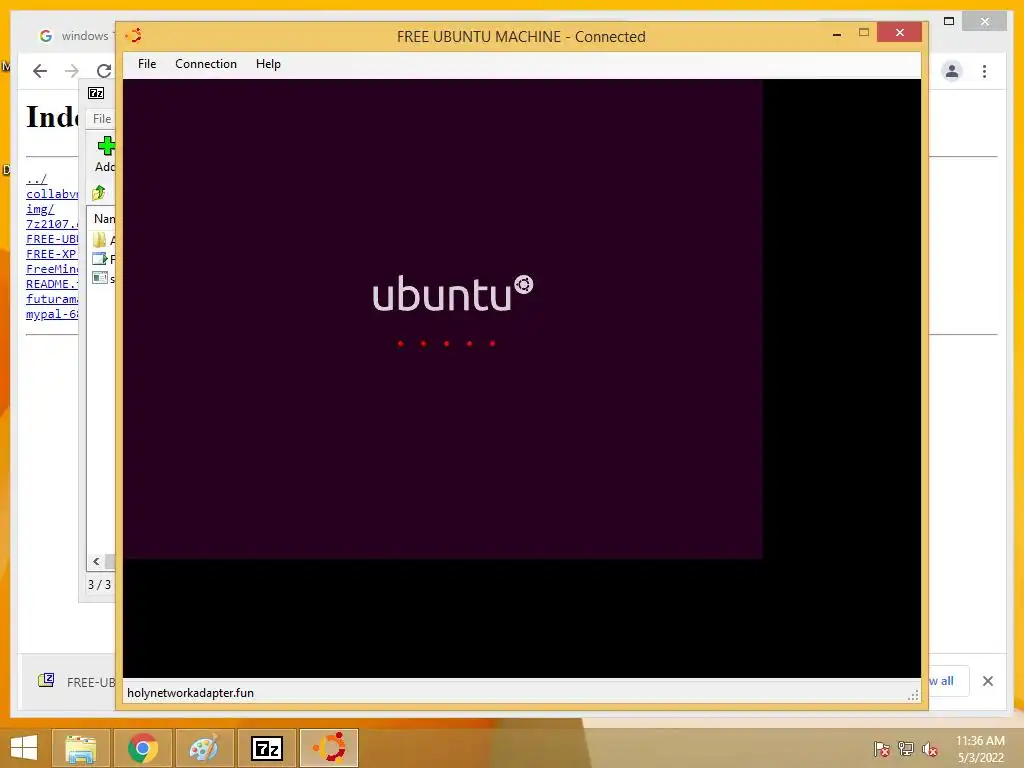Click the Name column header in 7-Zip
This screenshot has width=1024, height=768.
[x=104, y=219]
